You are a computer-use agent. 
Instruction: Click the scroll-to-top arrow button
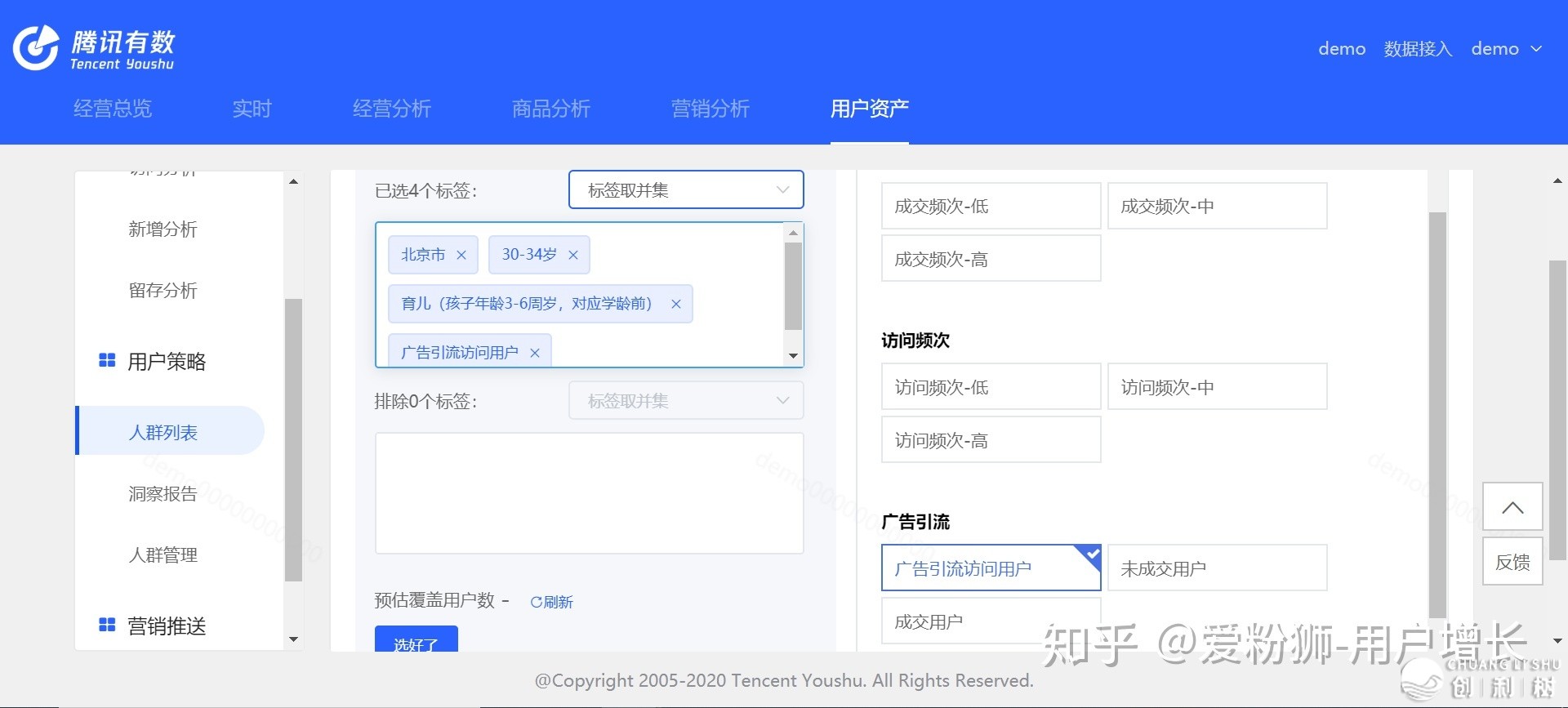tap(1512, 507)
